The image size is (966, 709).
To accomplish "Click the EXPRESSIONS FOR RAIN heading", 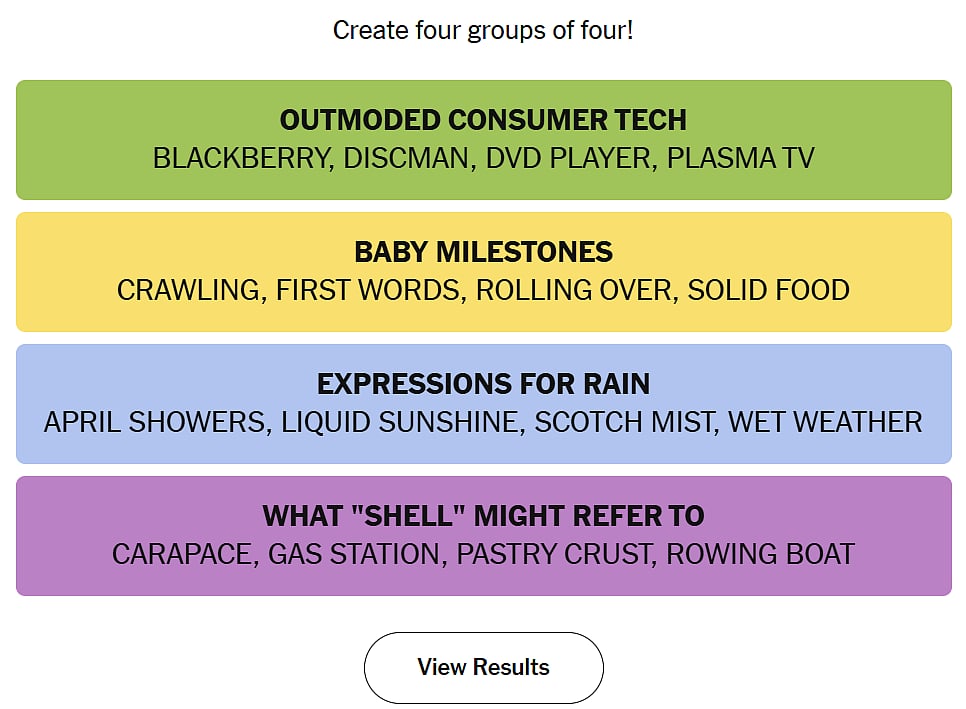I will point(483,384).
